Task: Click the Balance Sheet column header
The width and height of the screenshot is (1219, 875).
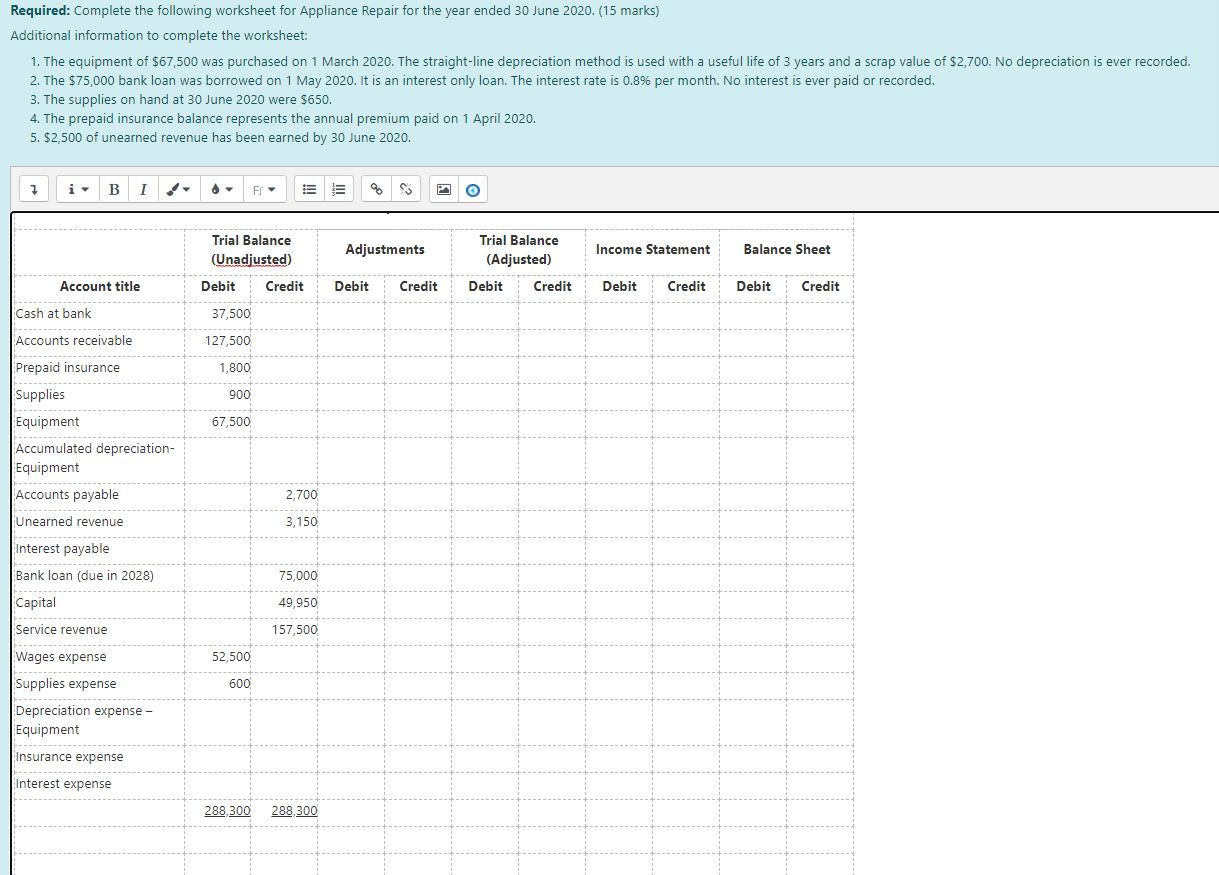Action: pyautogui.click(x=787, y=250)
